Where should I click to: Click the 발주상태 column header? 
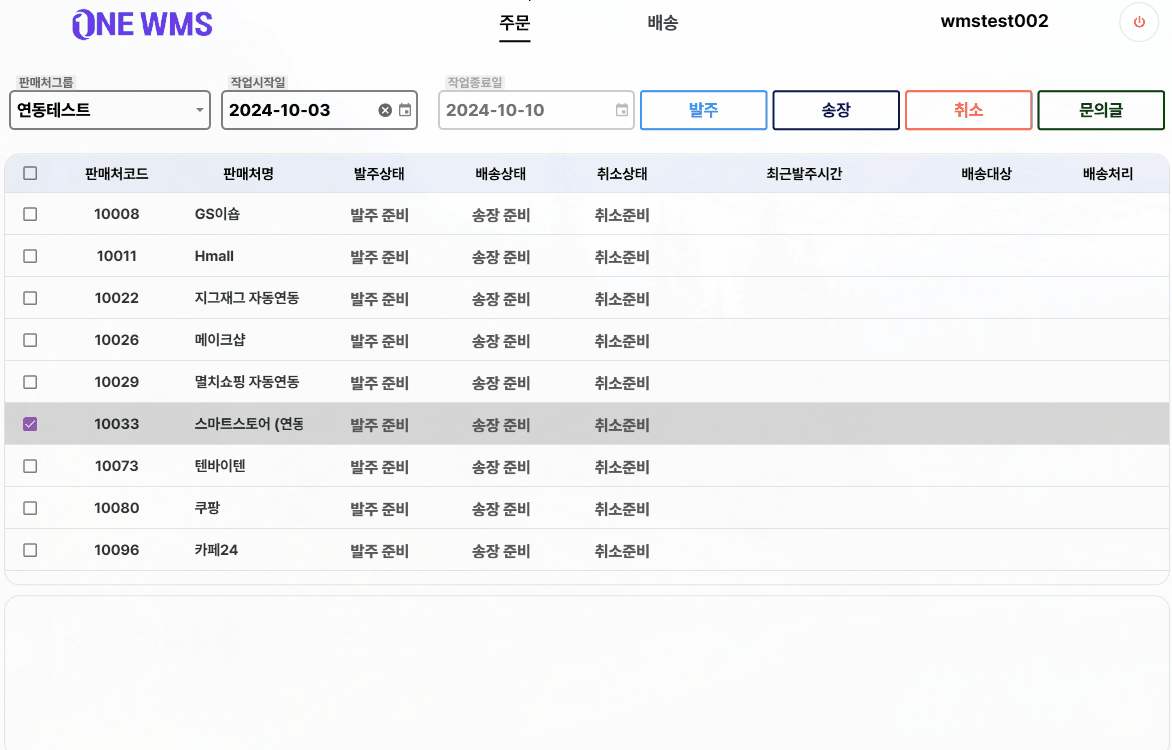click(x=379, y=173)
